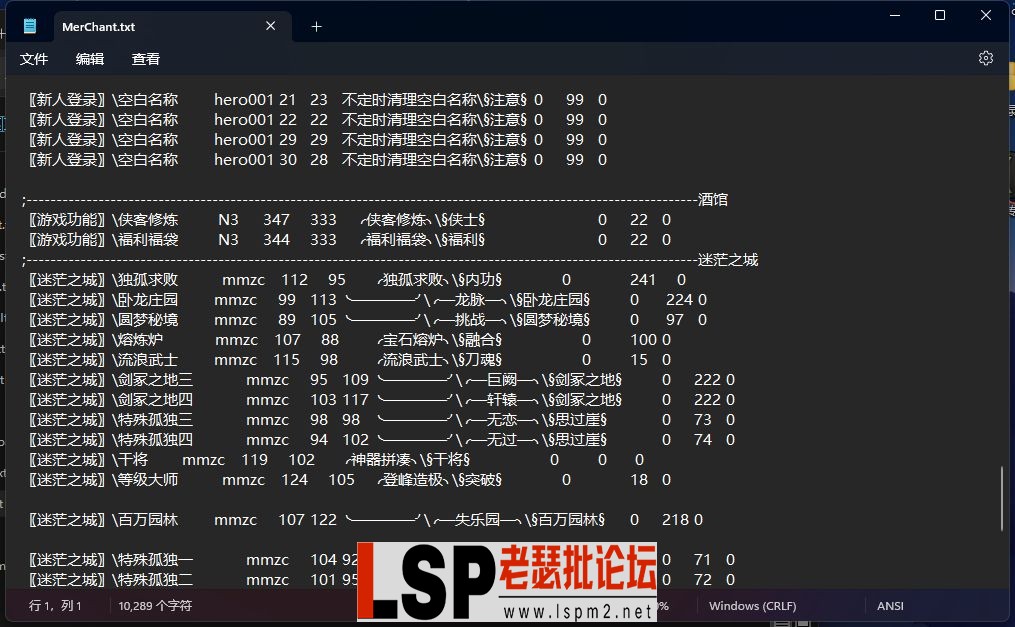Click the Windows (CRLF) line-ending indicator

tap(752, 605)
